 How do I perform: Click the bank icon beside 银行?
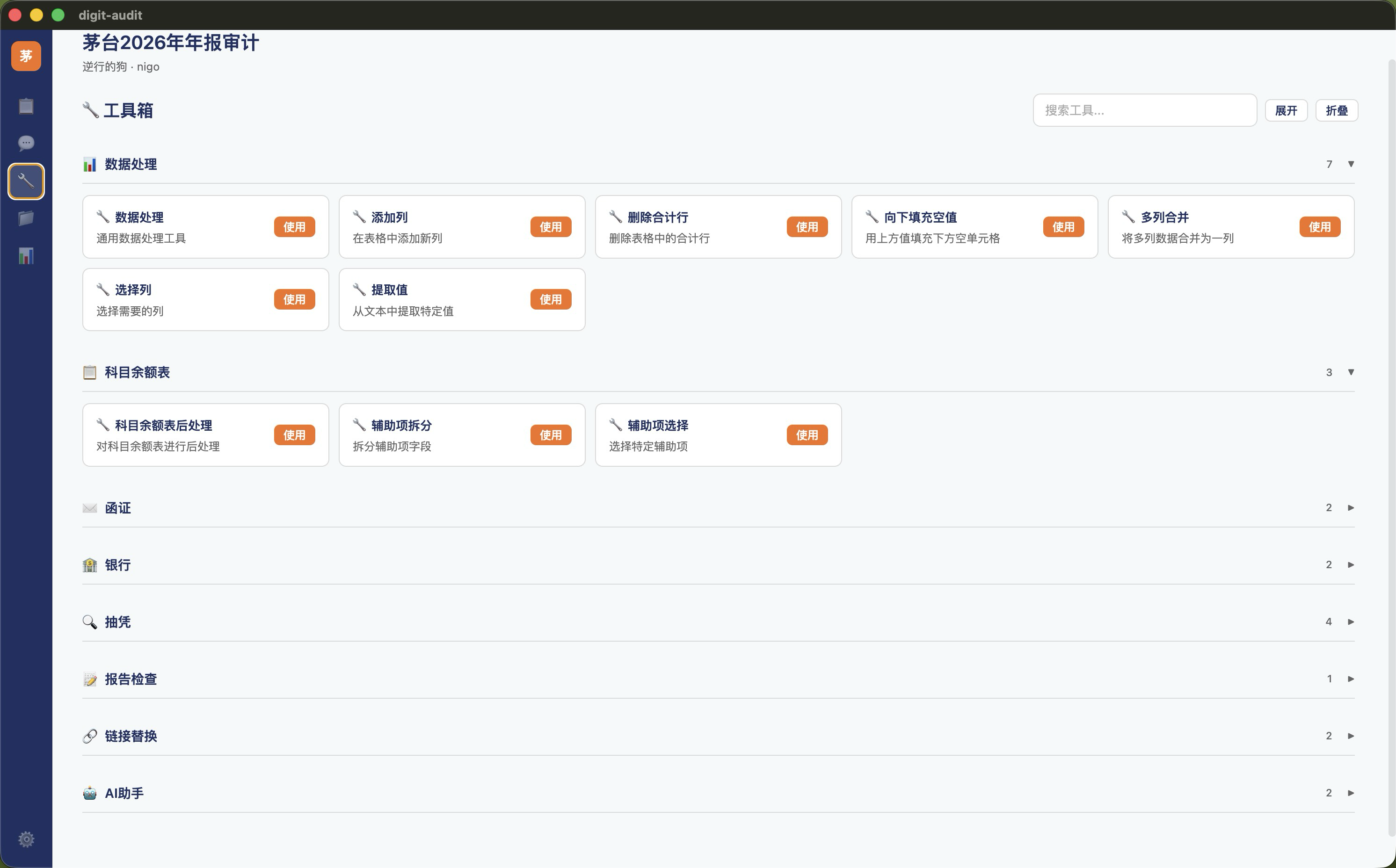tap(89, 565)
